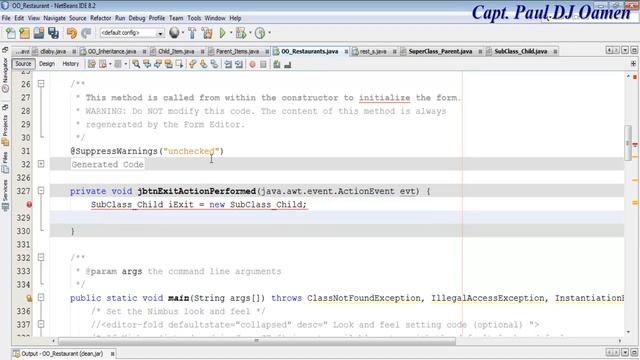Open the Projects side panel
Viewport: 640px width, 360px height.
(5, 130)
